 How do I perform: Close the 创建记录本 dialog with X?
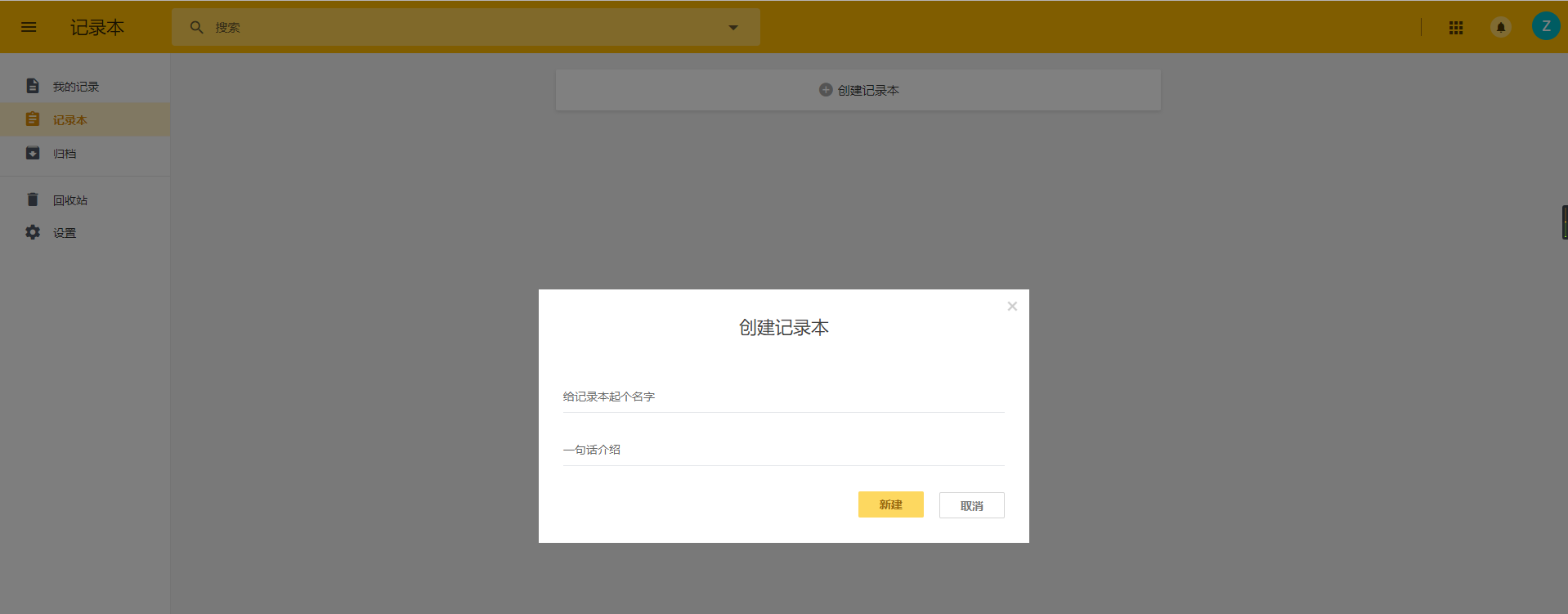point(1012,307)
